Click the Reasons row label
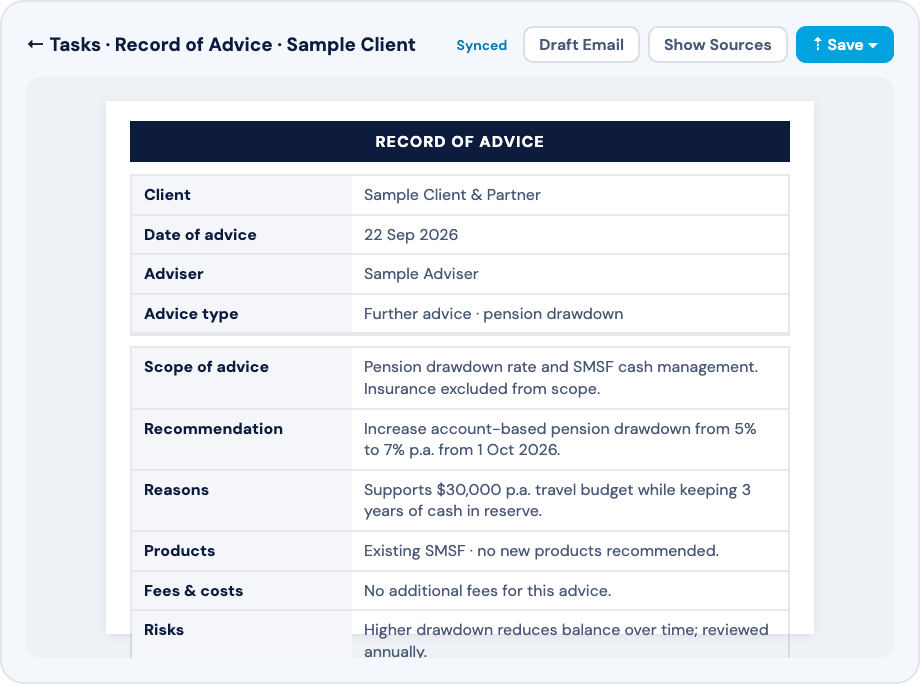 (177, 490)
